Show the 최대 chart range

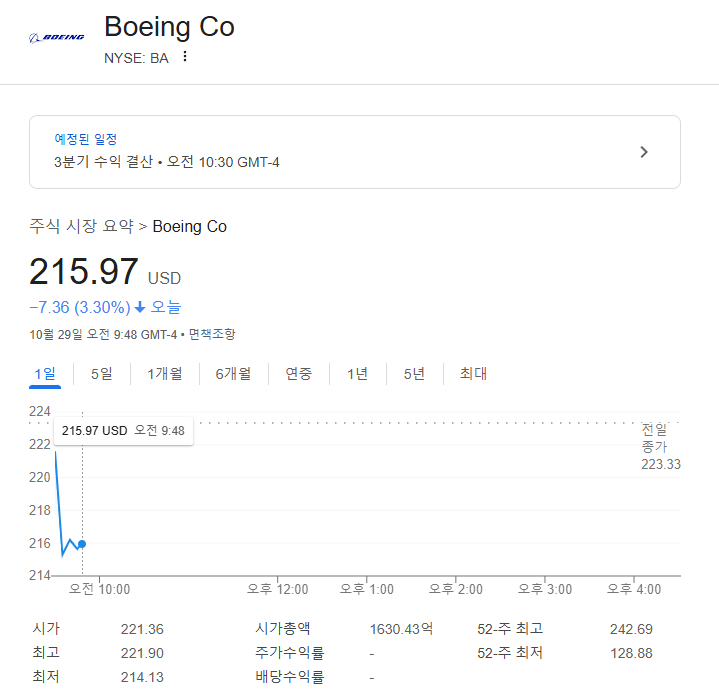pyautogui.click(x=473, y=374)
